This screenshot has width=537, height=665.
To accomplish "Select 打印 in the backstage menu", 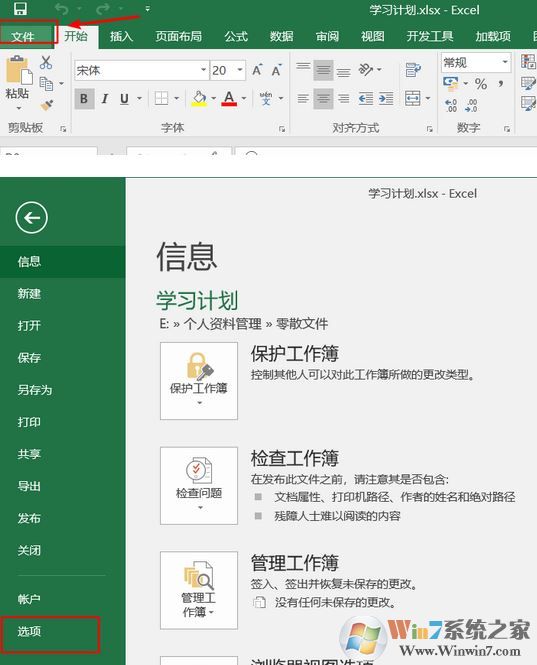I will [62, 422].
